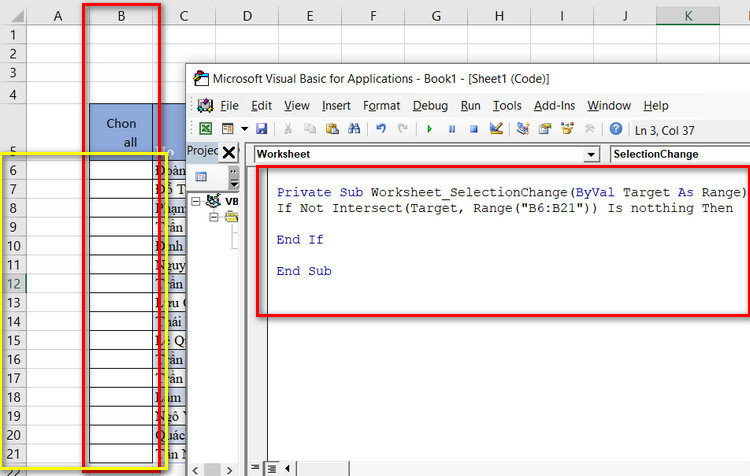
Task: Close the Project pane with the X
Action: tap(228, 152)
